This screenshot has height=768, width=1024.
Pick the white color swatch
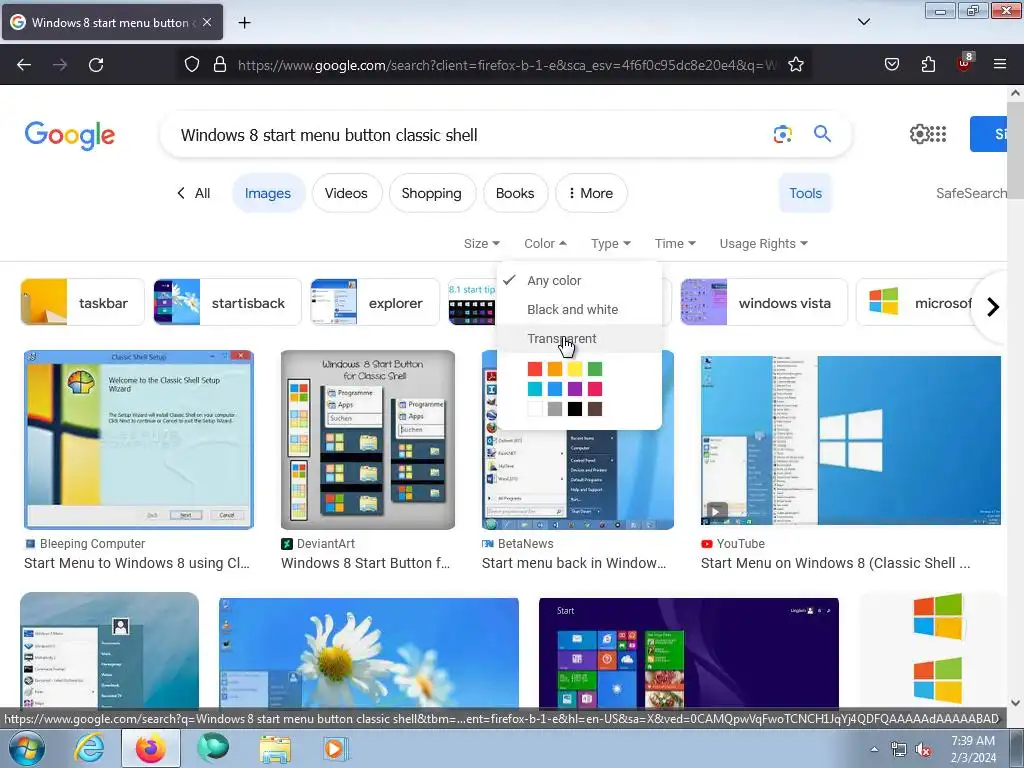tap(535, 409)
